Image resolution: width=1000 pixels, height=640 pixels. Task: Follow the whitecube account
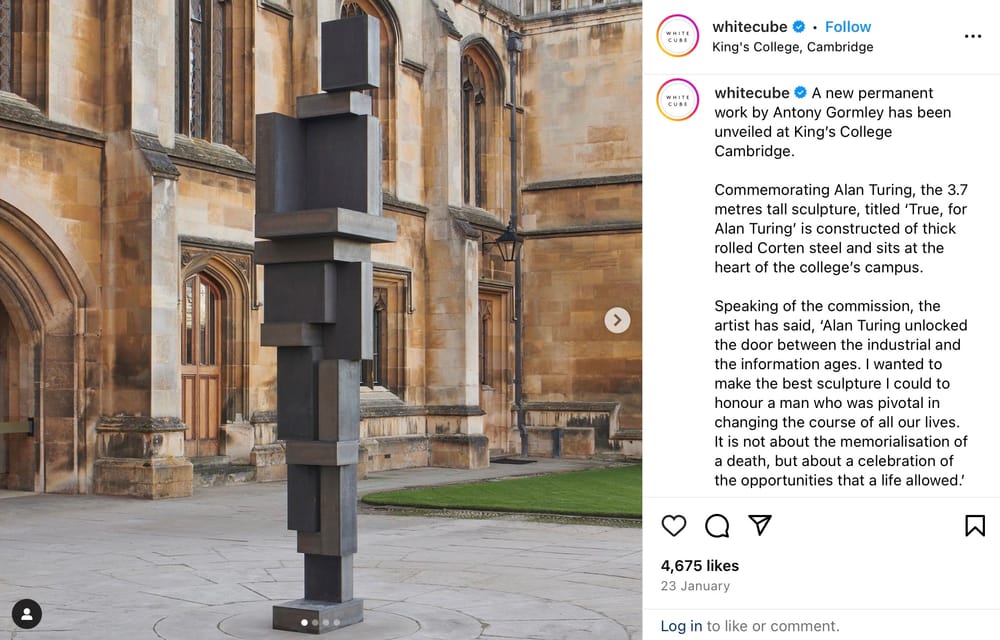coord(848,27)
